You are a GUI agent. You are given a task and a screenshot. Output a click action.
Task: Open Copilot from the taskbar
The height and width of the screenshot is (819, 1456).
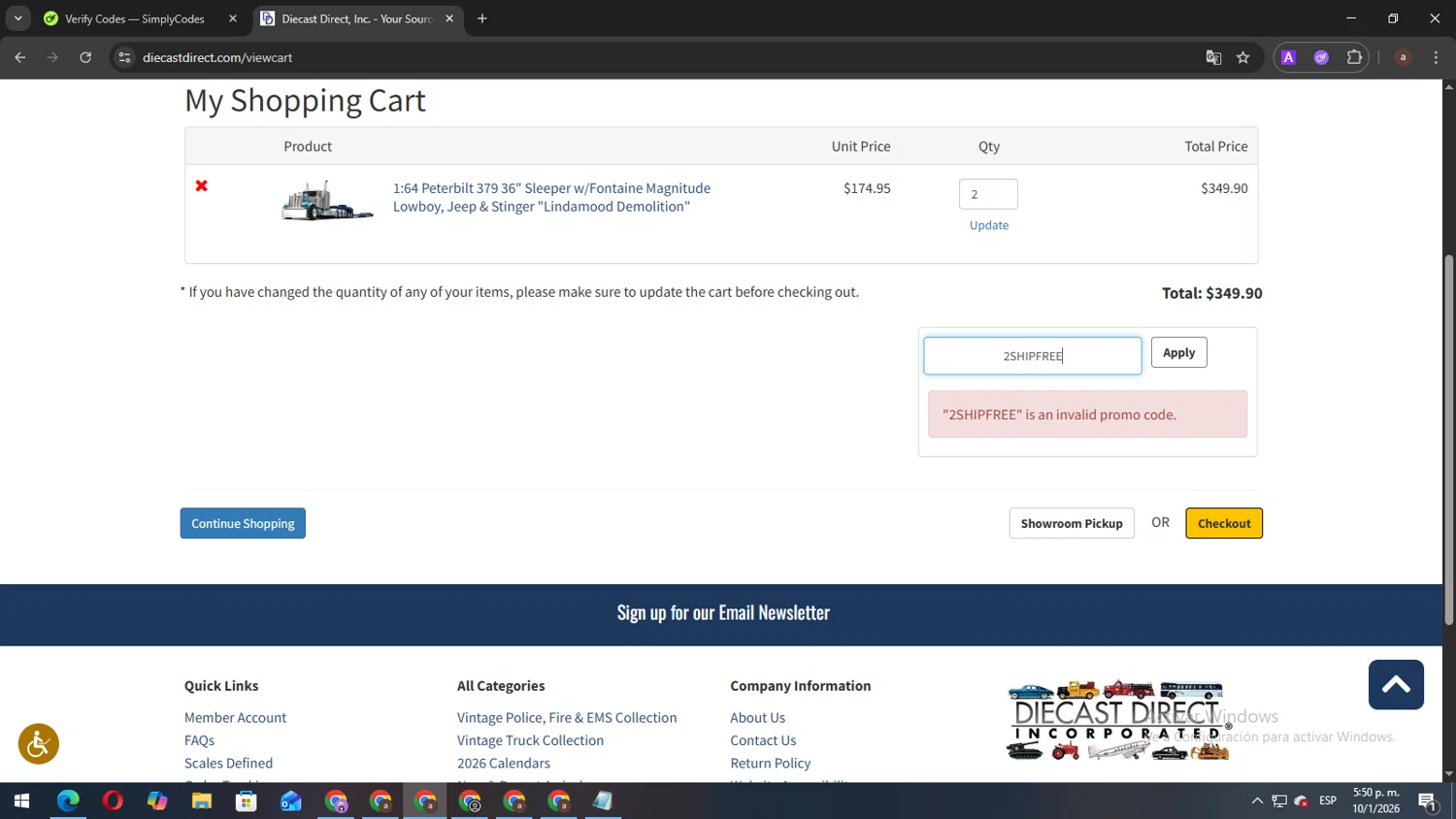(157, 802)
